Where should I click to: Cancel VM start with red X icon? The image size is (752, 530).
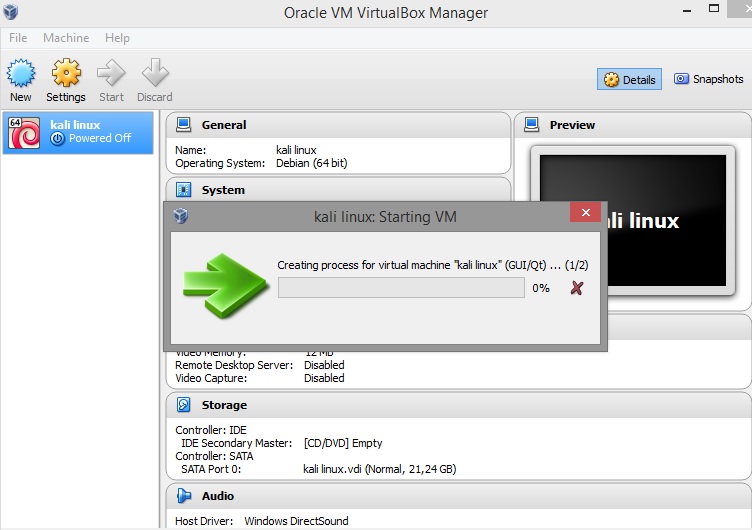click(577, 288)
